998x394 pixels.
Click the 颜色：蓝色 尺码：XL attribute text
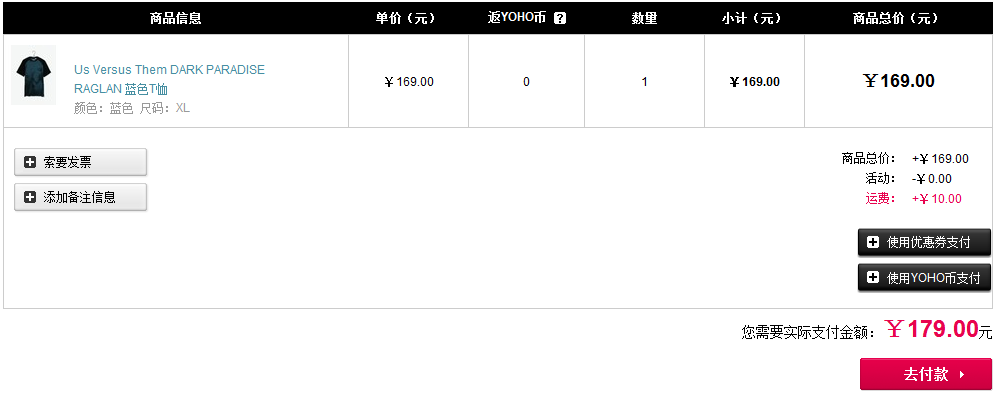click(132, 108)
